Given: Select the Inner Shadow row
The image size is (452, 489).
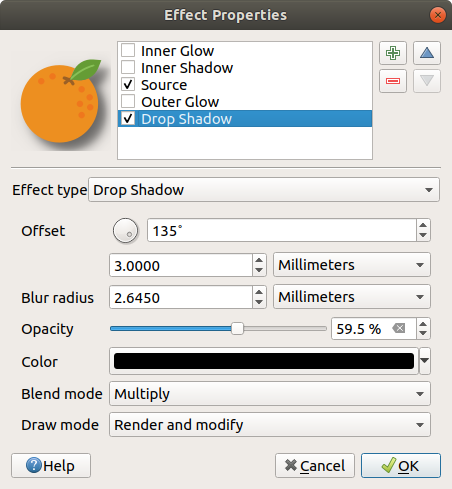Looking at the screenshot, I should click(245, 68).
